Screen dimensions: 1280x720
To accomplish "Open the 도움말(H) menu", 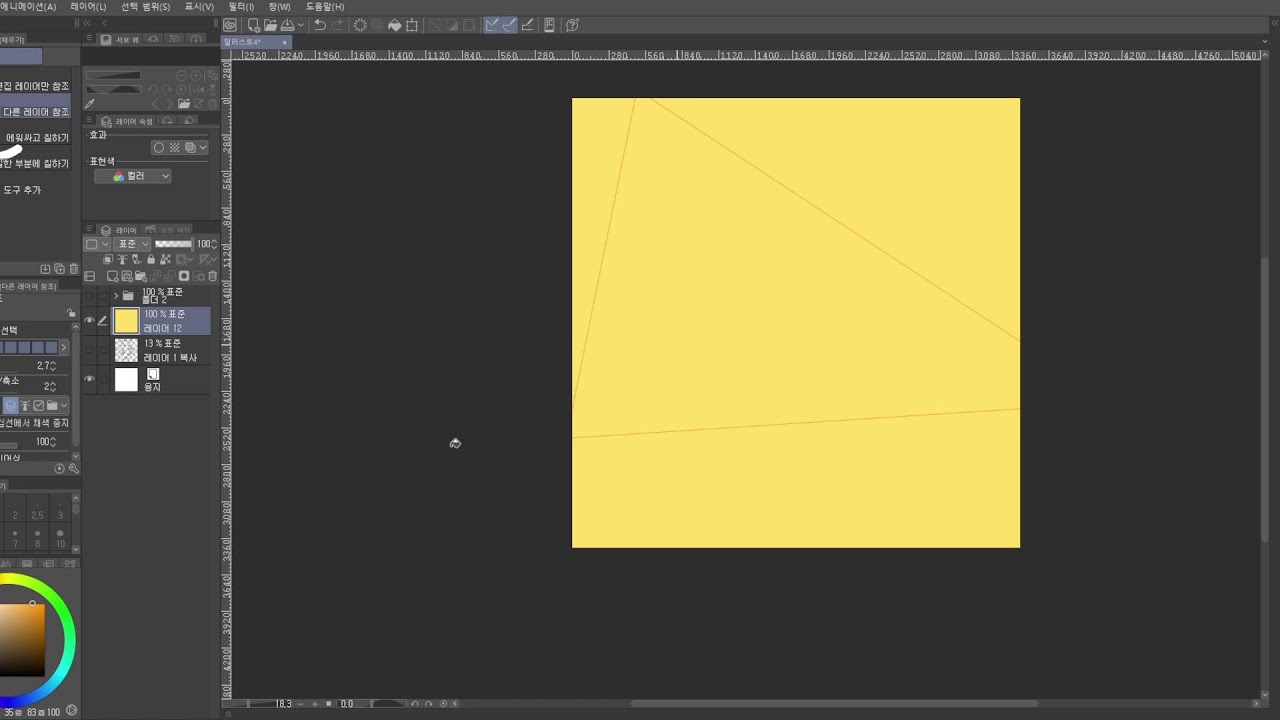I will click(x=325, y=6).
